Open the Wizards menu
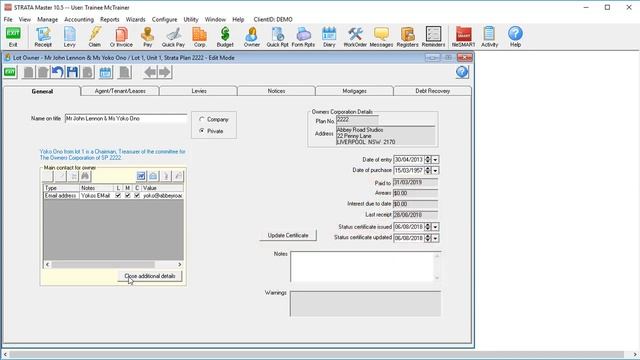This screenshot has height=360, width=640. 136,19
